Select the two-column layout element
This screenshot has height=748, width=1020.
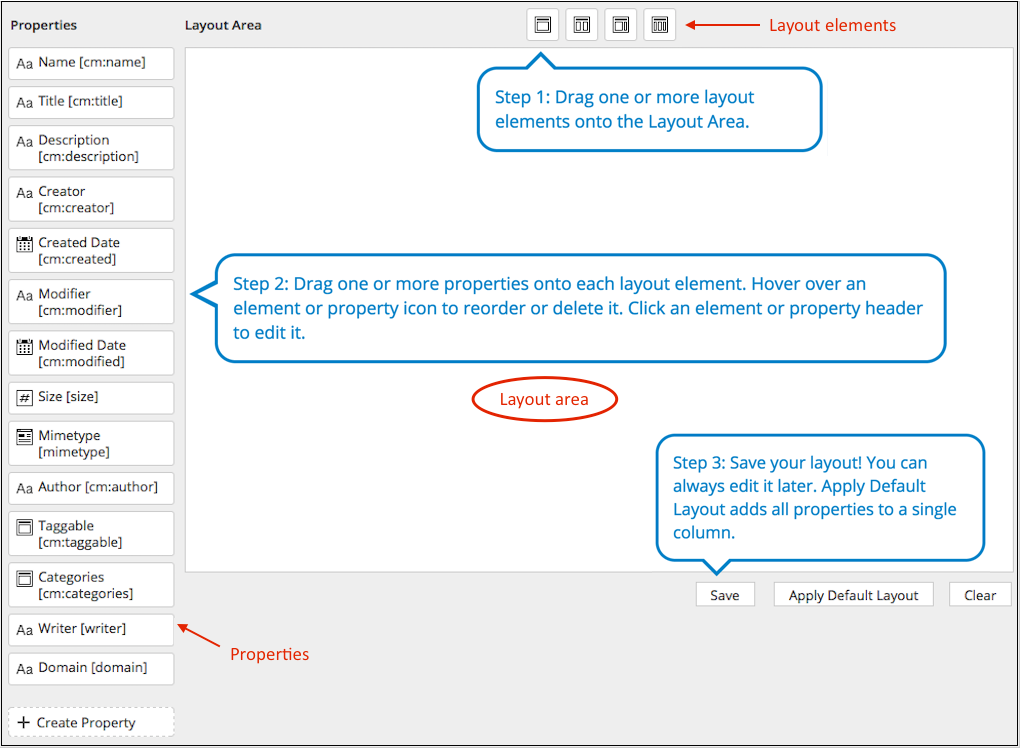(x=581, y=24)
